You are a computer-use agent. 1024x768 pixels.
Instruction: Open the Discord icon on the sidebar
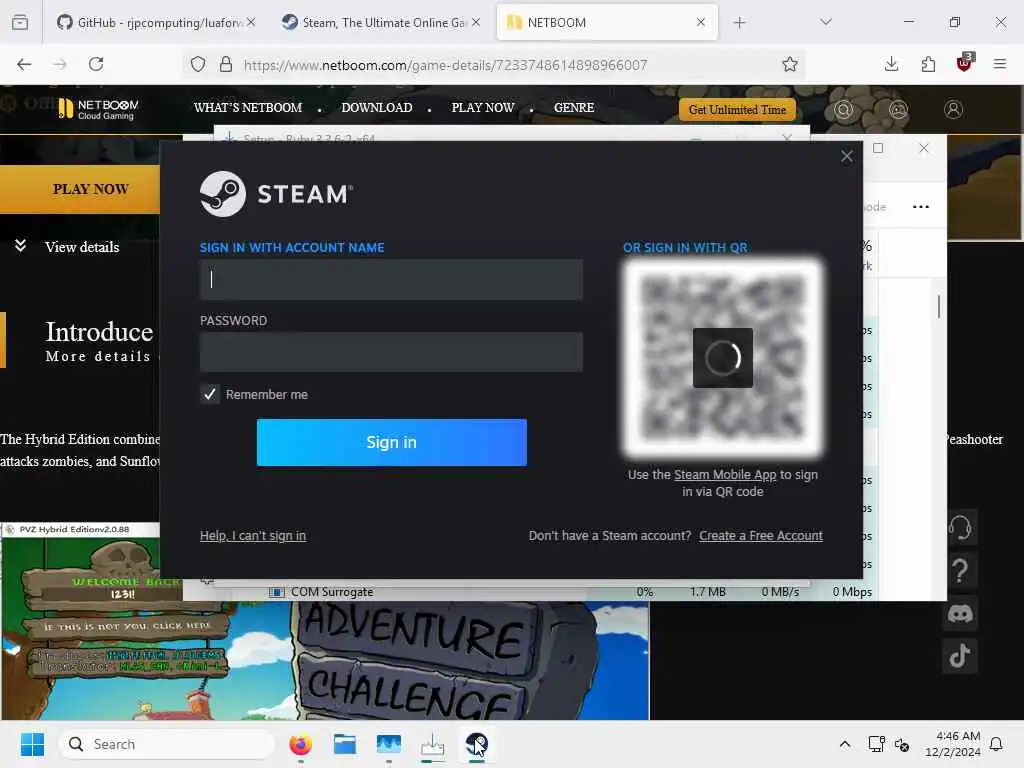pyautogui.click(x=959, y=614)
